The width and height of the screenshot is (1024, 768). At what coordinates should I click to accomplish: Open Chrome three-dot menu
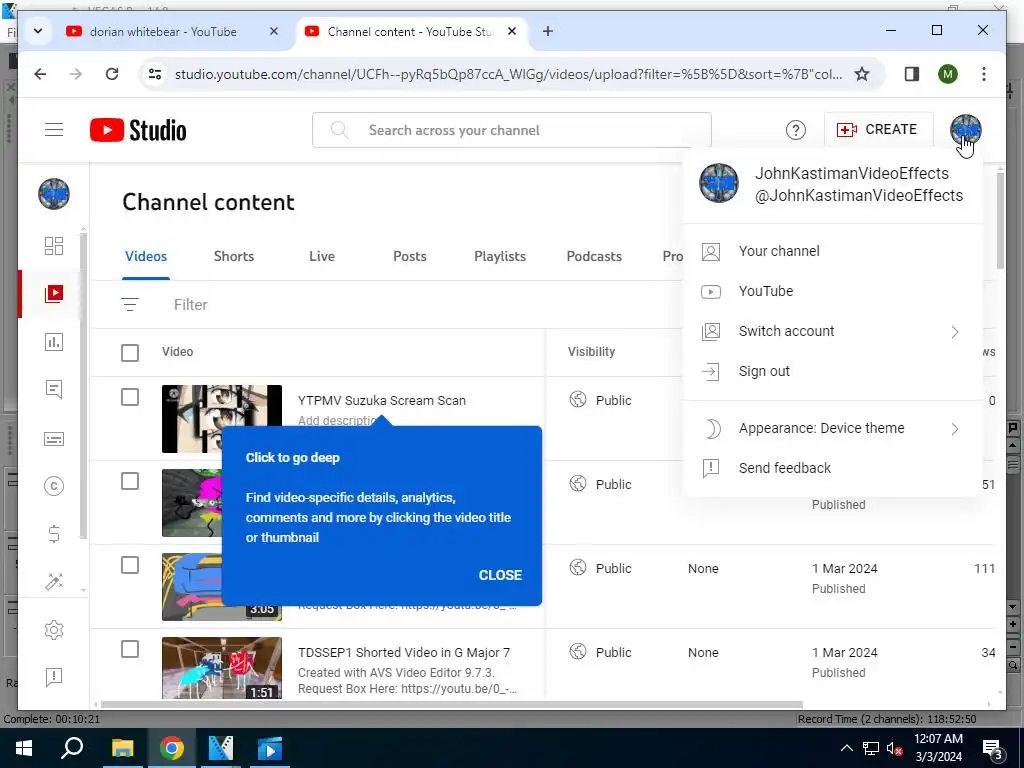click(x=984, y=74)
